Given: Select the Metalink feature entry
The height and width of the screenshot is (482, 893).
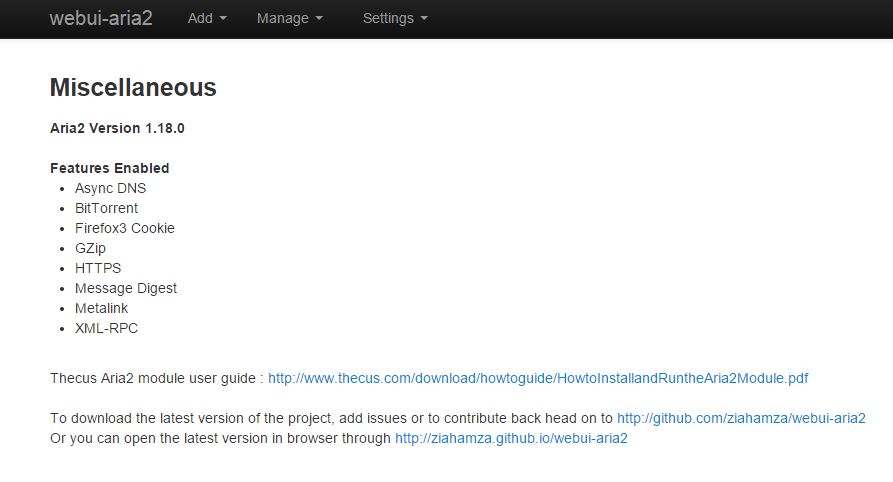Looking at the screenshot, I should [x=101, y=308].
